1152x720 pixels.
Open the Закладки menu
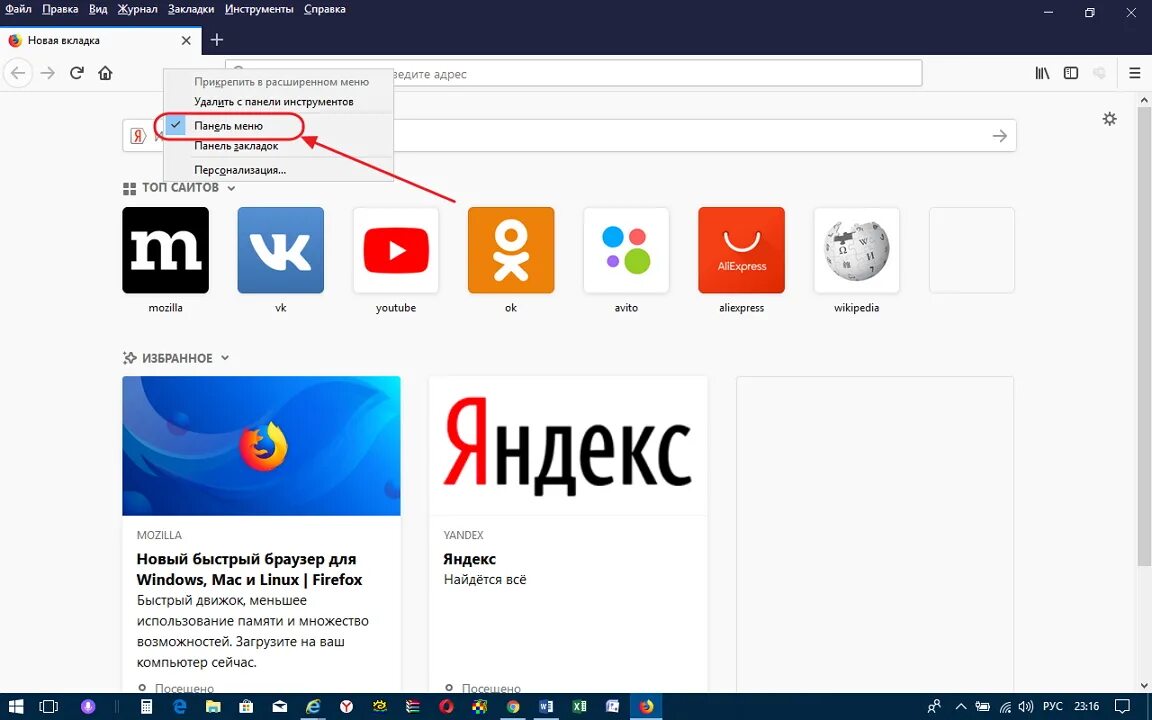click(191, 10)
